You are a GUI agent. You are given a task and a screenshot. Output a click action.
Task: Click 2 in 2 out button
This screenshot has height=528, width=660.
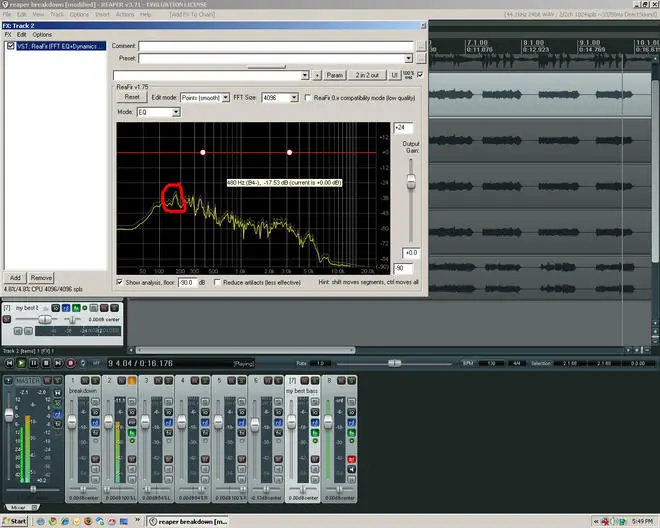coord(367,75)
